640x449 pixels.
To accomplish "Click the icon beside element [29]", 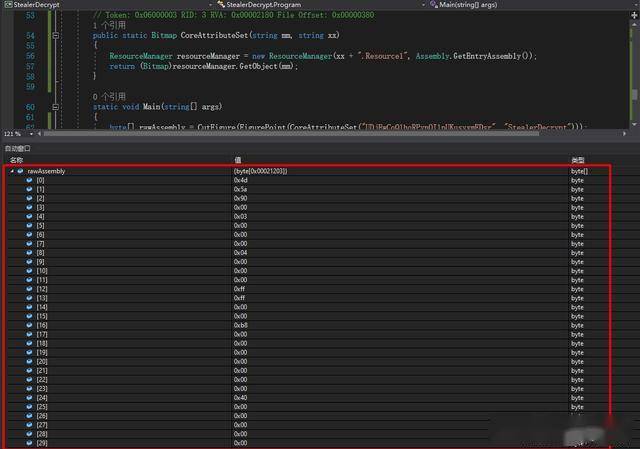I will click(x=29, y=442).
